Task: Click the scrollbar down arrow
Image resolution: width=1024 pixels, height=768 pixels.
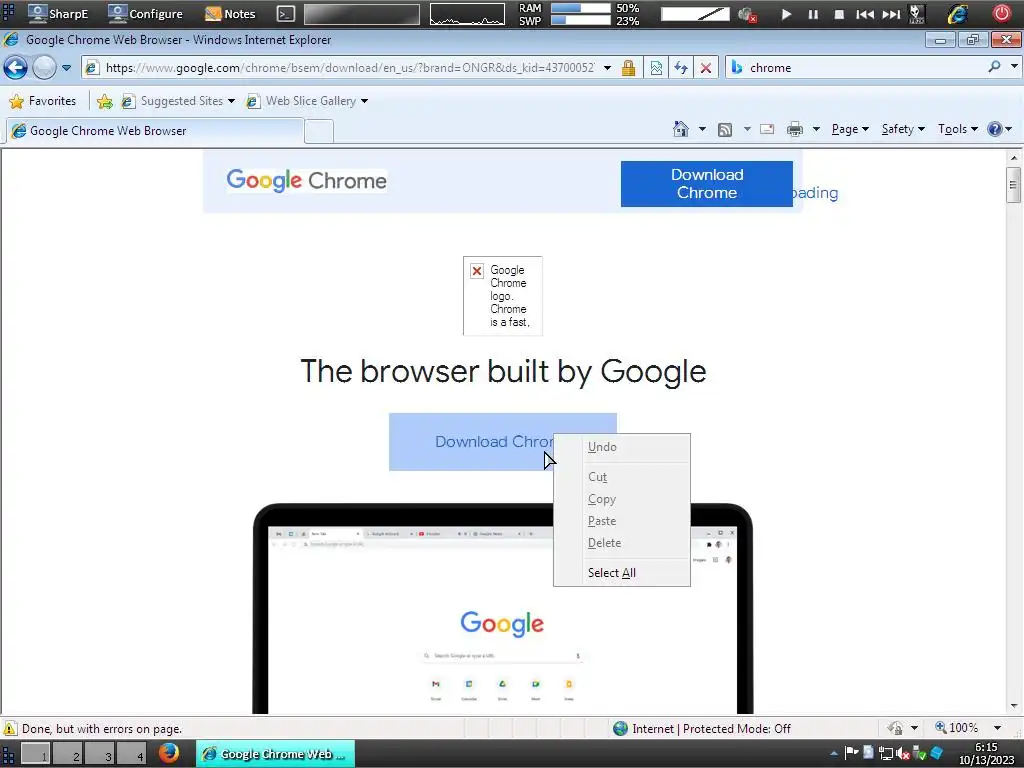Action: pos(1014,706)
